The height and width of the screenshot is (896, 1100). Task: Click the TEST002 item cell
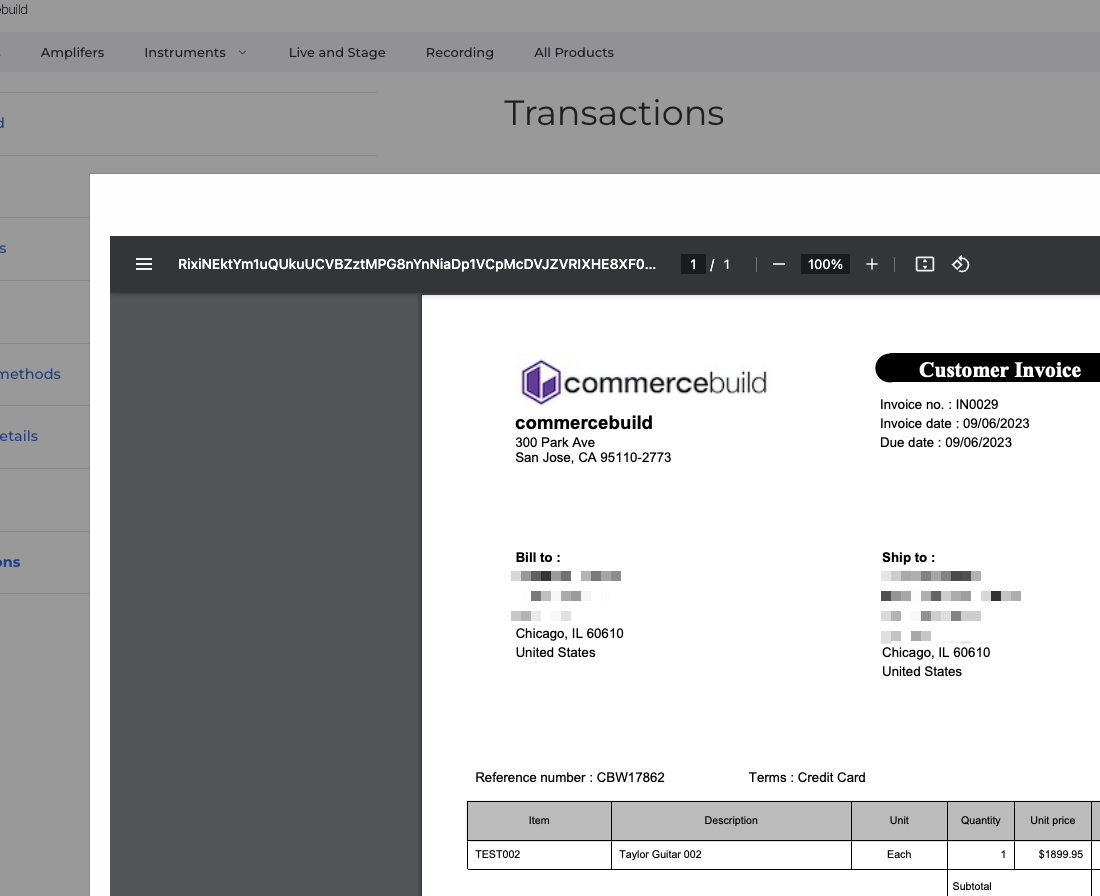(538, 854)
